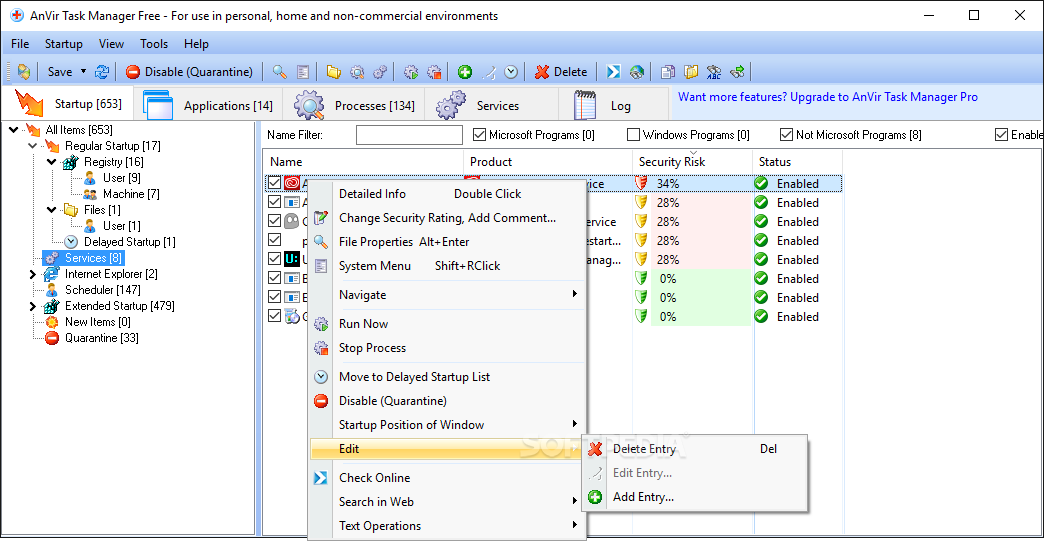
Task: Collapse the Regular Startup [17] node
Action: (33, 146)
